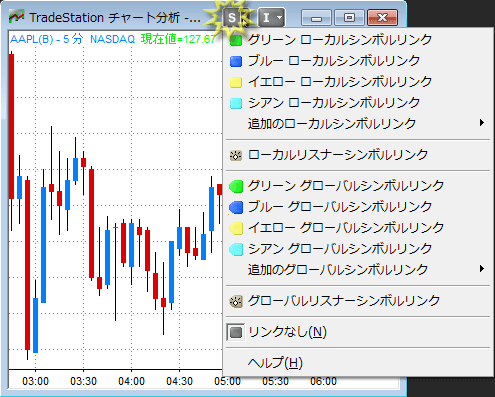Expand arrow beside 追加のグローバルシンボルリンク
The width and height of the screenshot is (495, 397).
(482, 269)
